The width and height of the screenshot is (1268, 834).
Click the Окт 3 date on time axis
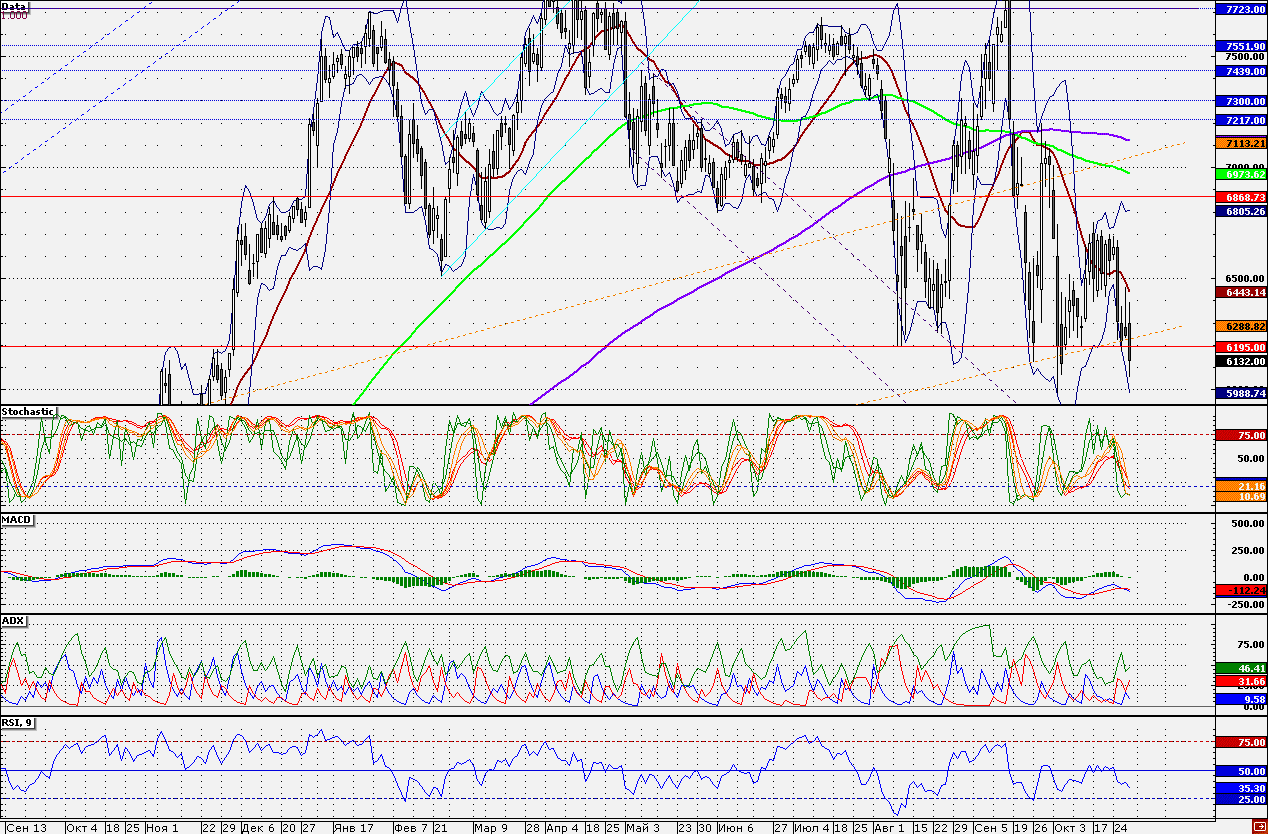tap(1069, 828)
